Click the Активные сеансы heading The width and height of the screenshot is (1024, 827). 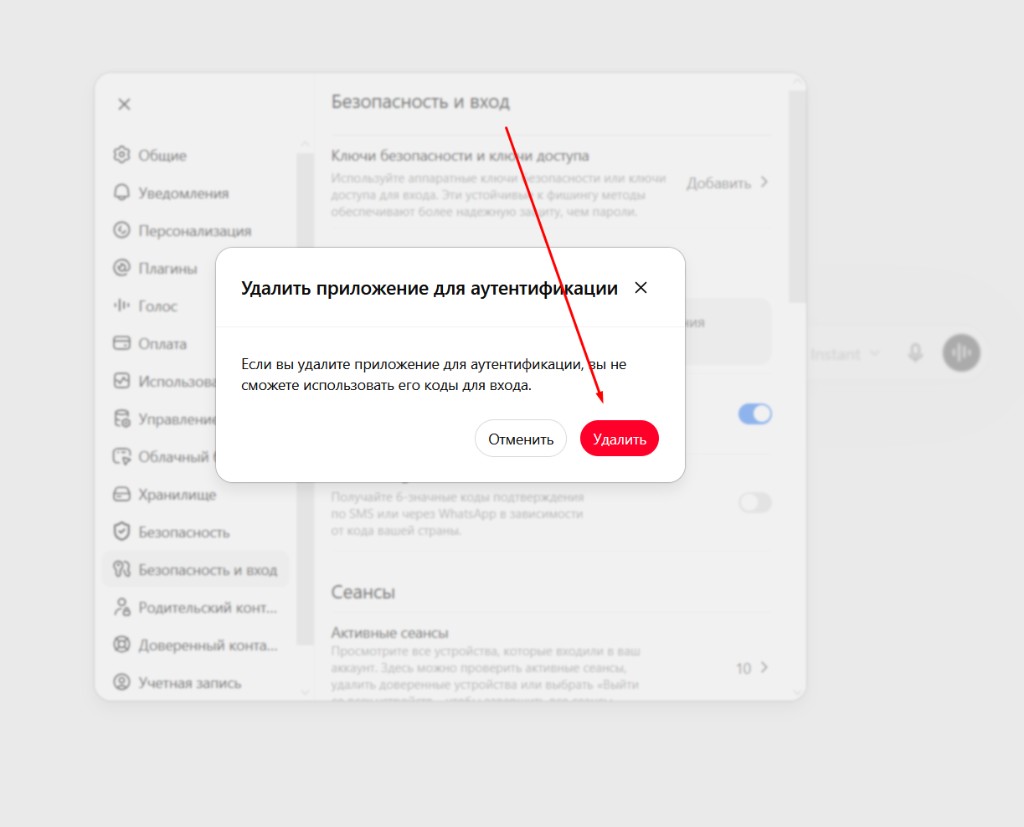tap(389, 633)
